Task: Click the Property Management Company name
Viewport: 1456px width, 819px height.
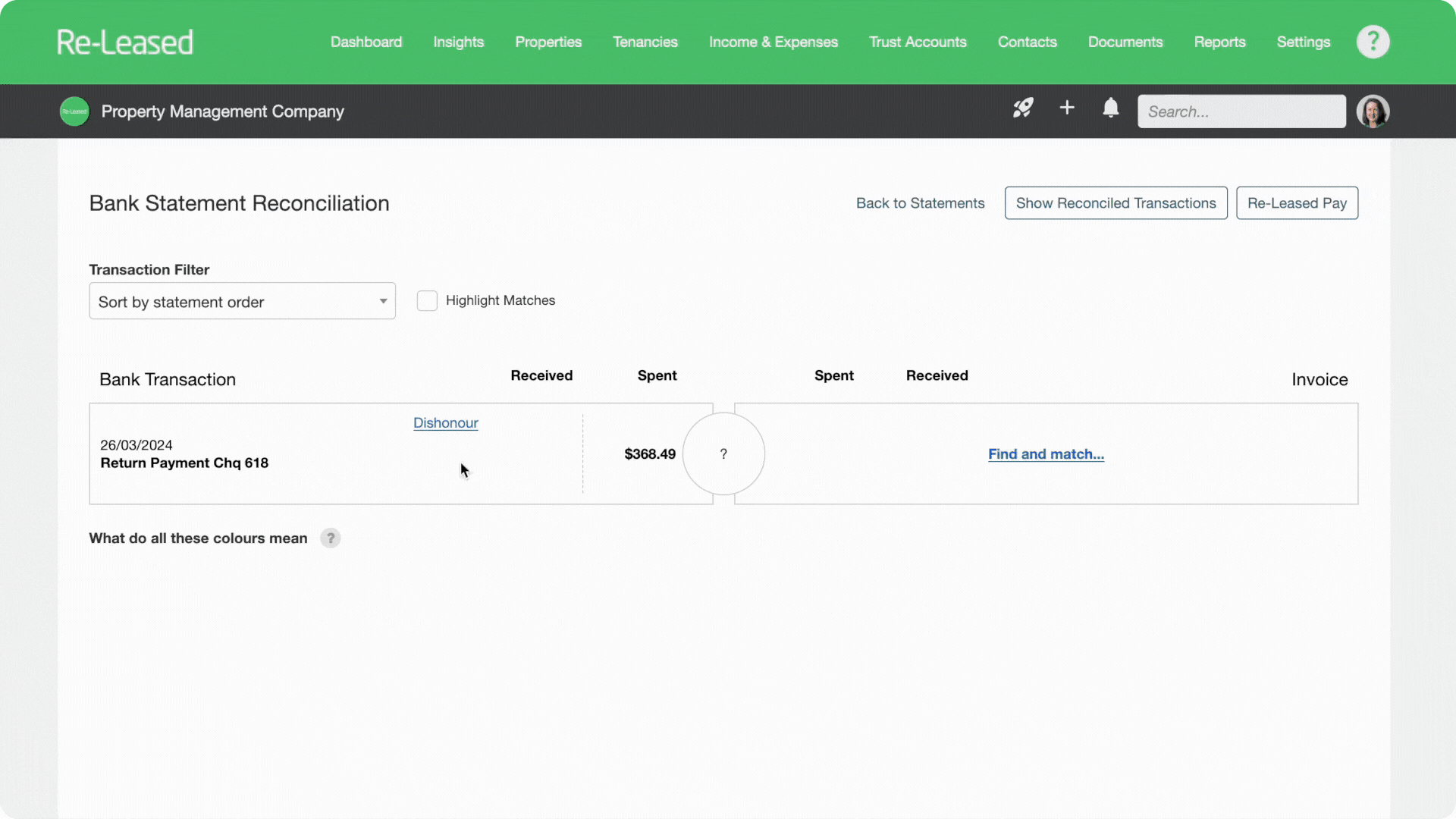Action: point(222,111)
